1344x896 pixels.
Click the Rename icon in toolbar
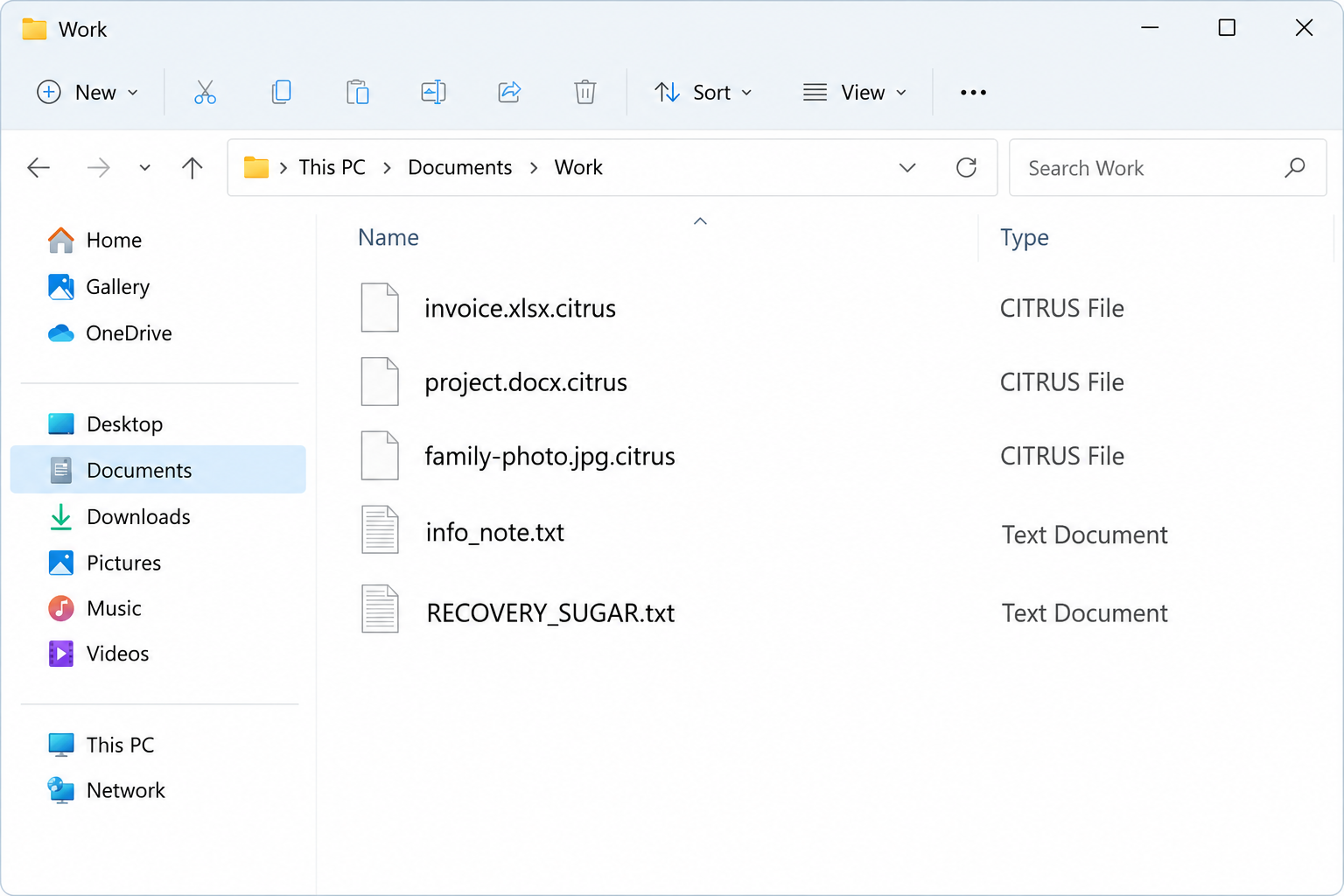[x=433, y=92]
